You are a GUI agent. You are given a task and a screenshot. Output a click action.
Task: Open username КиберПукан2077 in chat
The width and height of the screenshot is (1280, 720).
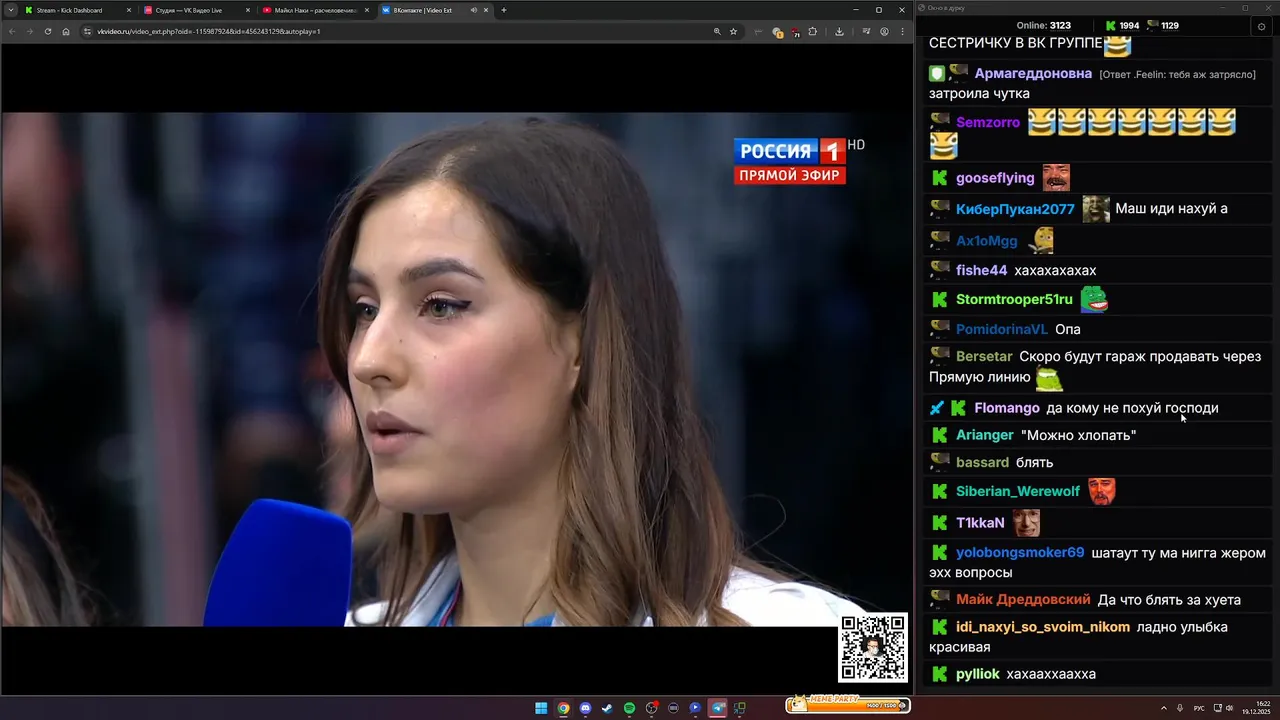1015,209
